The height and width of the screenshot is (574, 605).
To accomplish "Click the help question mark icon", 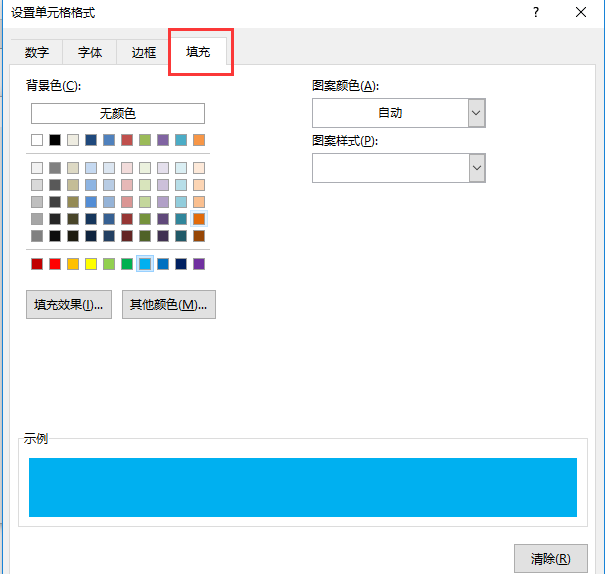I will [x=536, y=13].
